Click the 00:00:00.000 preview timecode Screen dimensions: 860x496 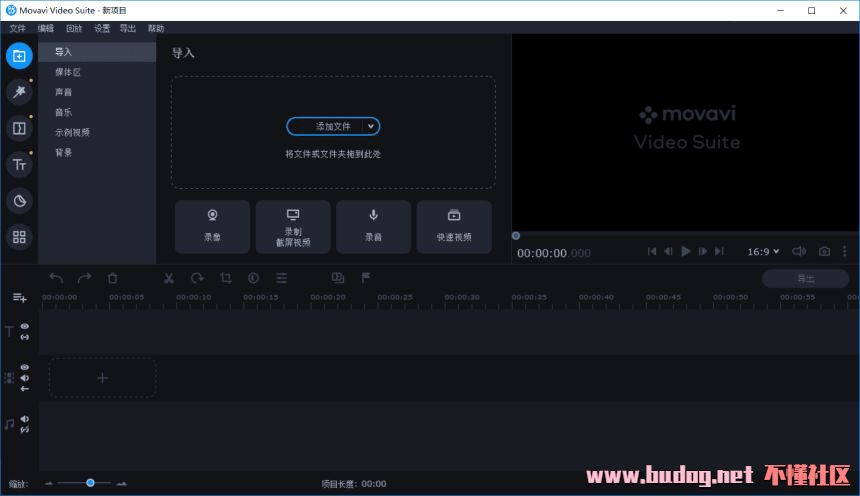[554, 253]
